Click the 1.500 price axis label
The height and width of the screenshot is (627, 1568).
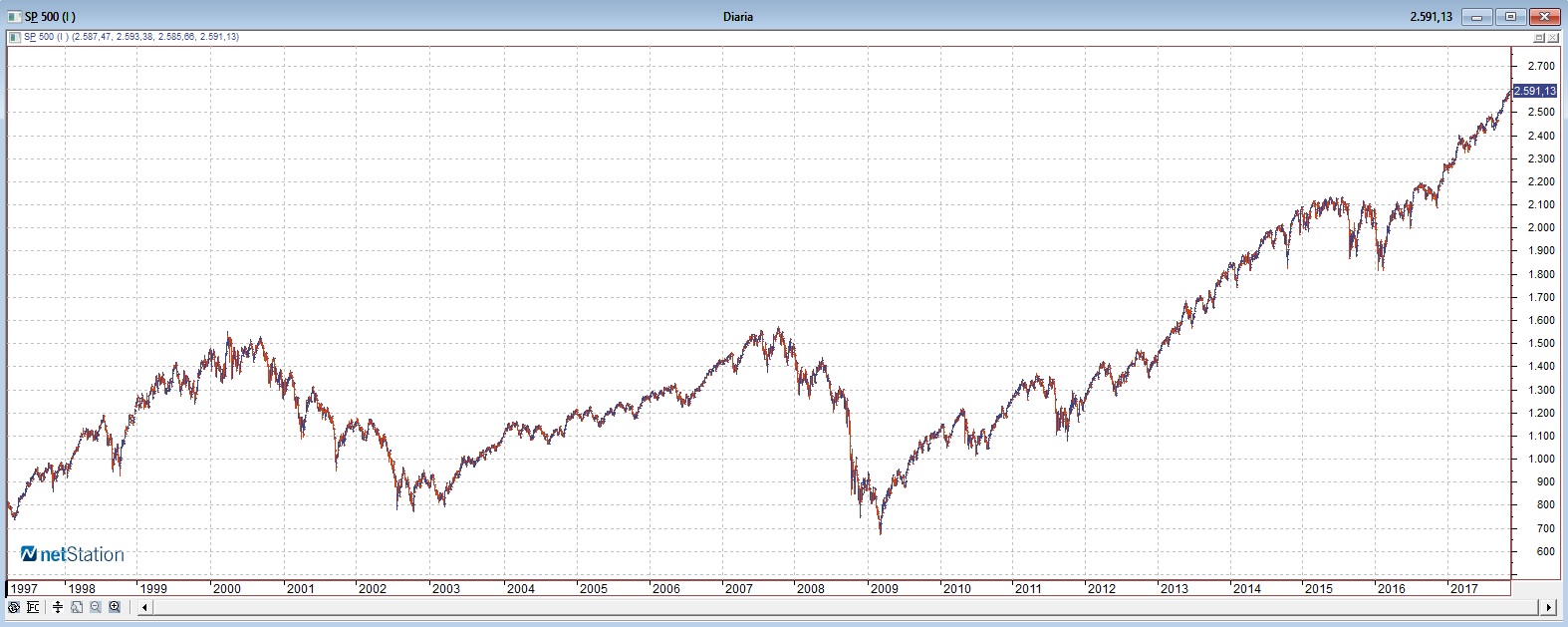coord(1540,343)
